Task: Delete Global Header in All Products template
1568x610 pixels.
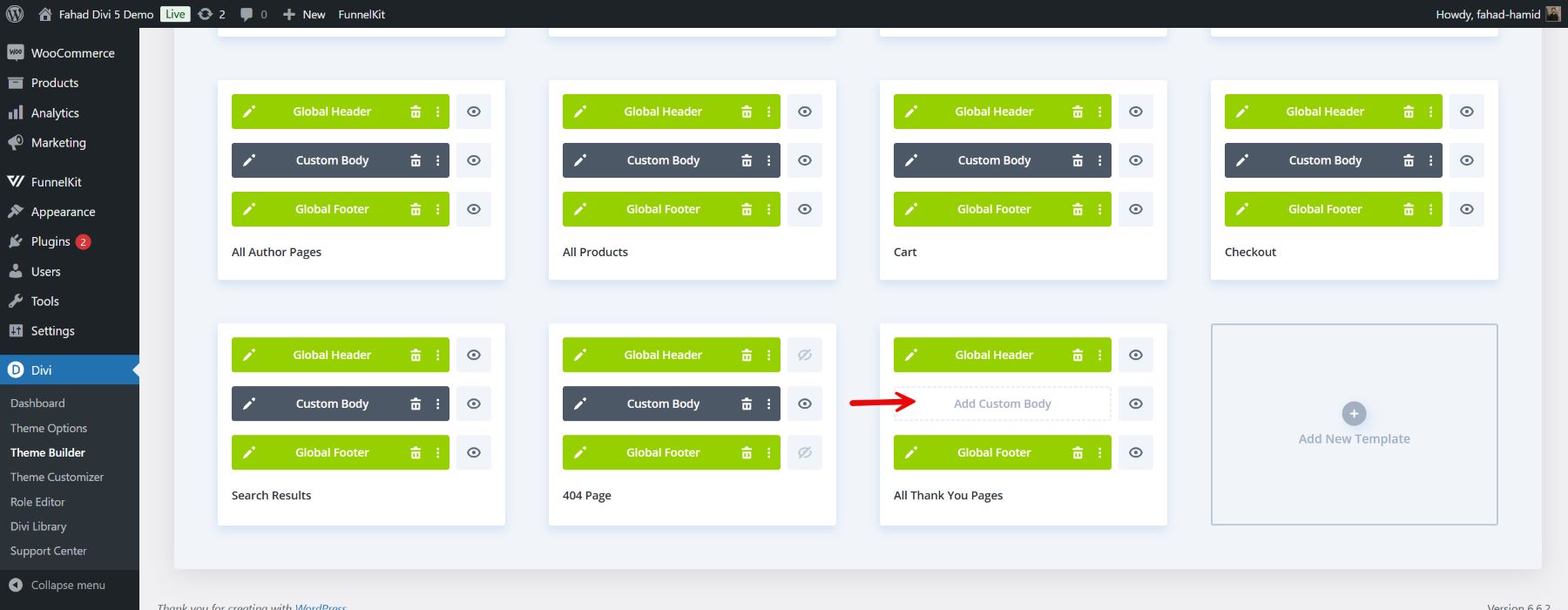Action: click(x=747, y=112)
